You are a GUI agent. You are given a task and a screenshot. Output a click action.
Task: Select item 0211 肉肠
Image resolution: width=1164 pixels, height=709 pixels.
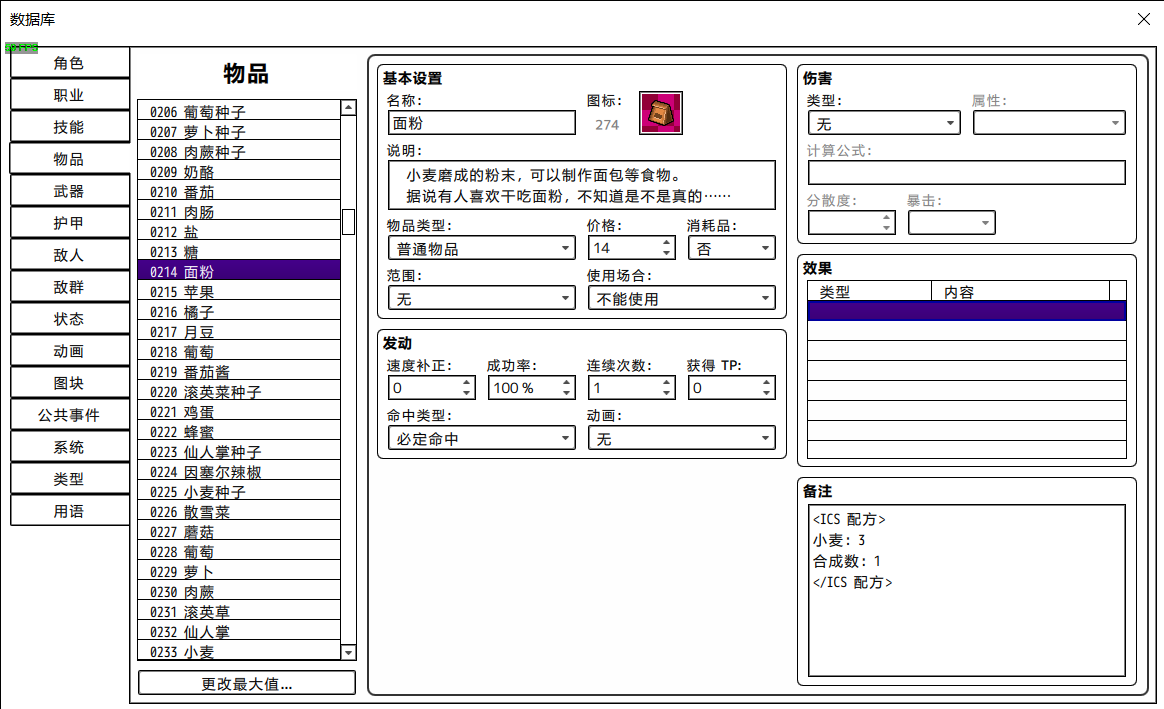click(x=239, y=212)
